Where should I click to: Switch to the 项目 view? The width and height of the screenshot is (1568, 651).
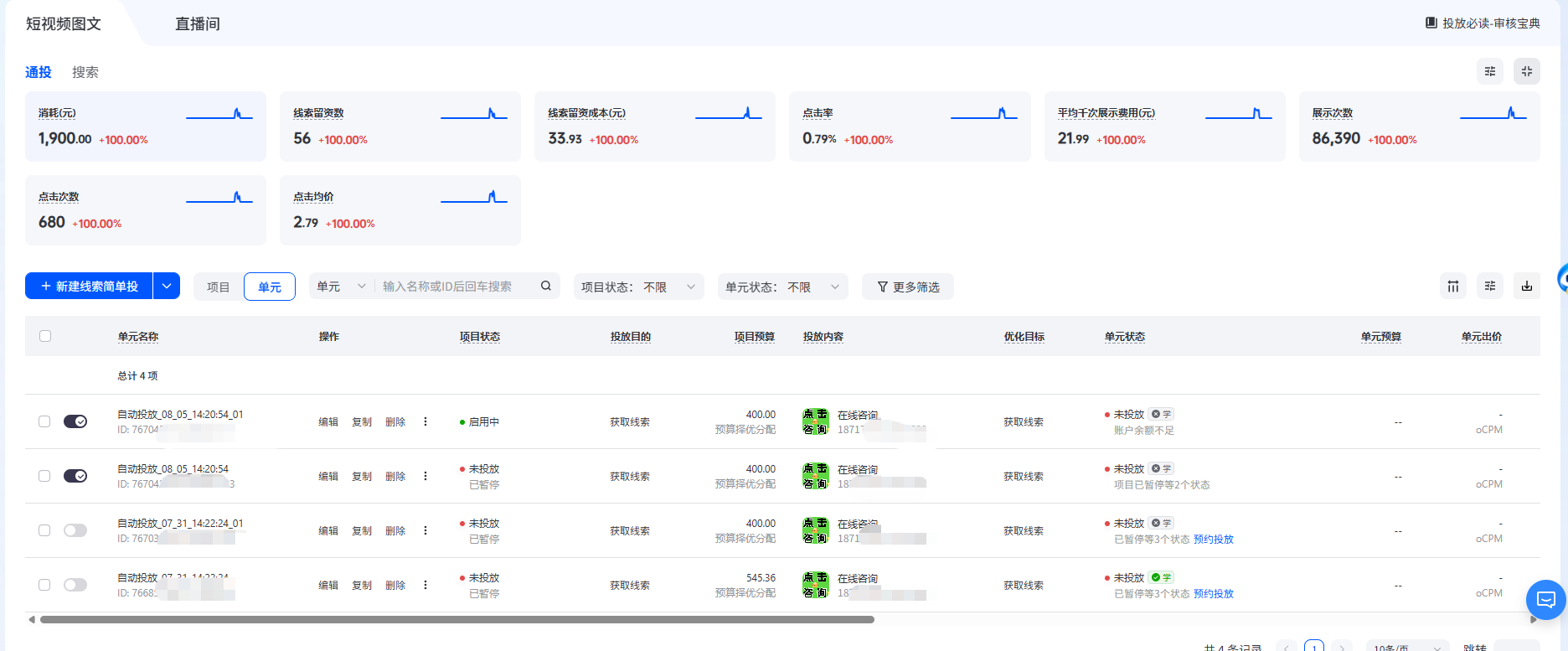tap(219, 287)
